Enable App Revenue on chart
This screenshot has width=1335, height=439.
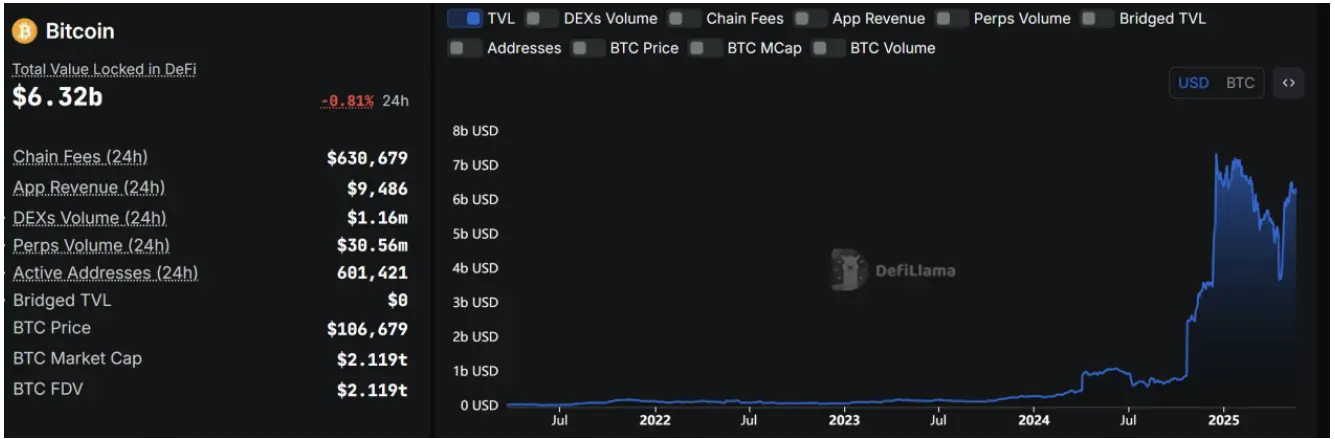click(x=811, y=18)
